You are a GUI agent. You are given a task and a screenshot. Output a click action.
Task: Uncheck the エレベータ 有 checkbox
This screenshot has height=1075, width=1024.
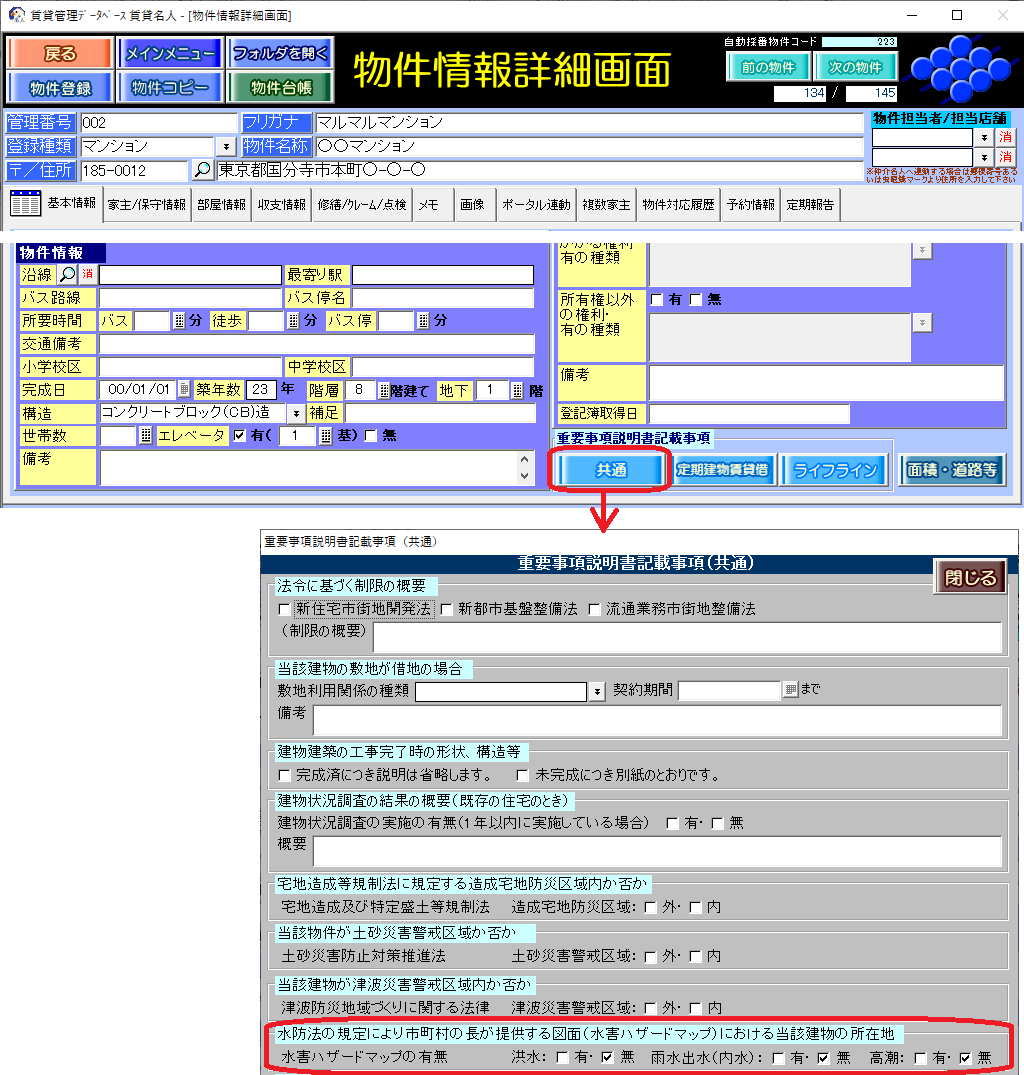pos(239,435)
